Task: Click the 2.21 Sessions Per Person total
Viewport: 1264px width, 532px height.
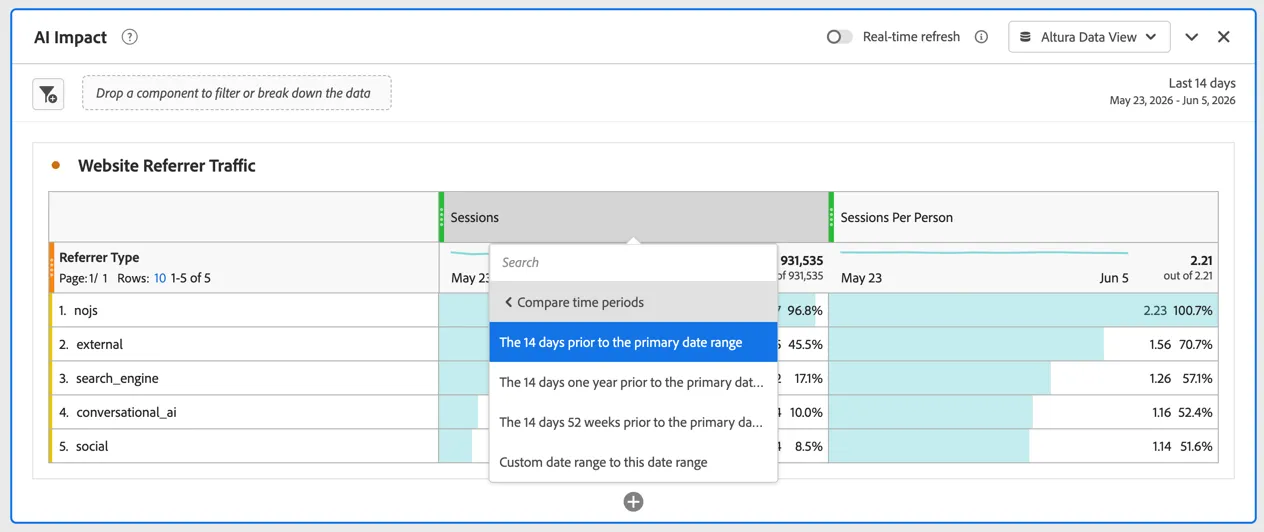Action: pos(1201,260)
